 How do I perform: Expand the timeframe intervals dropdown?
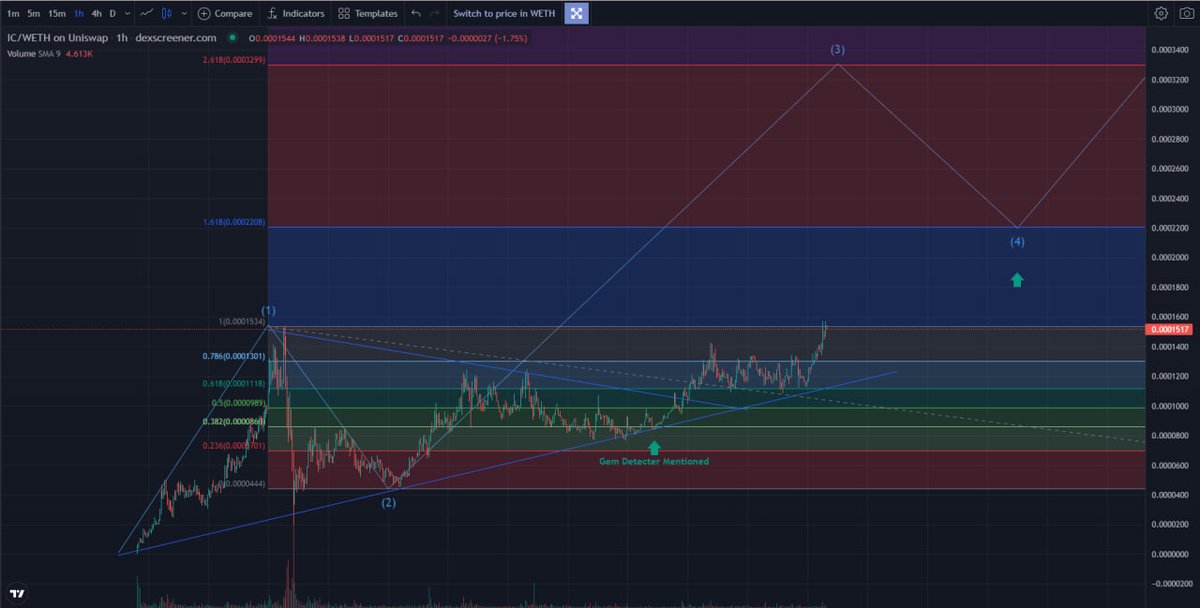point(127,14)
